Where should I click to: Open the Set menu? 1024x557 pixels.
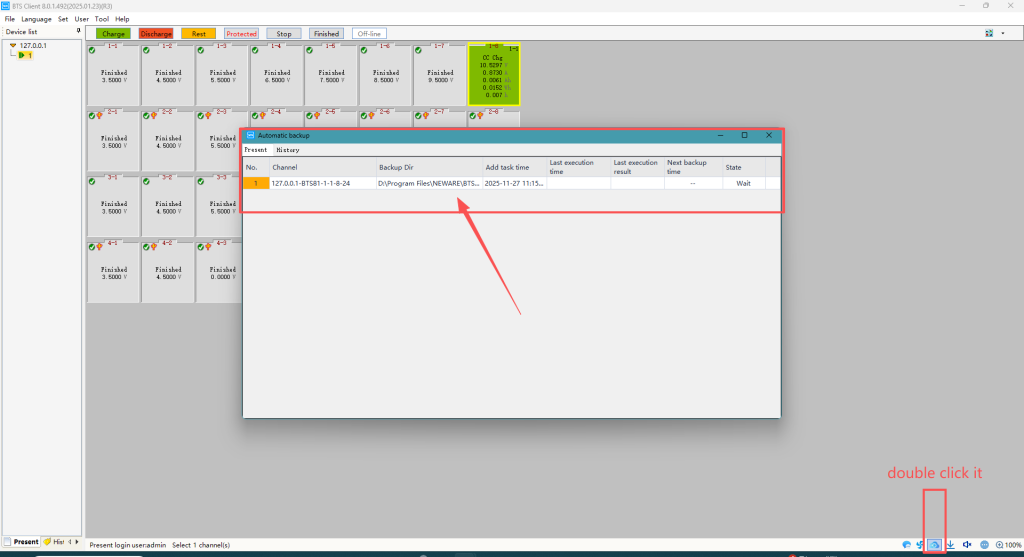coord(63,19)
